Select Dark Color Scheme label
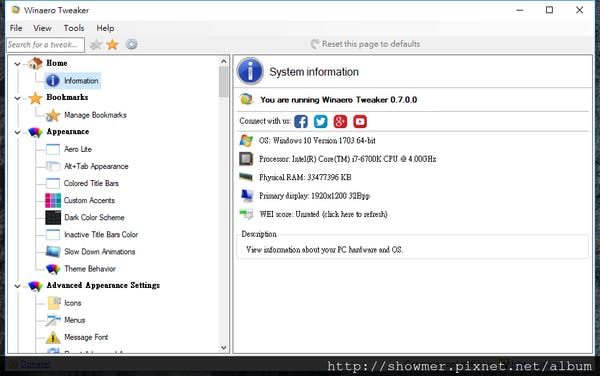Screen dimensions: 600x376 point(94,217)
